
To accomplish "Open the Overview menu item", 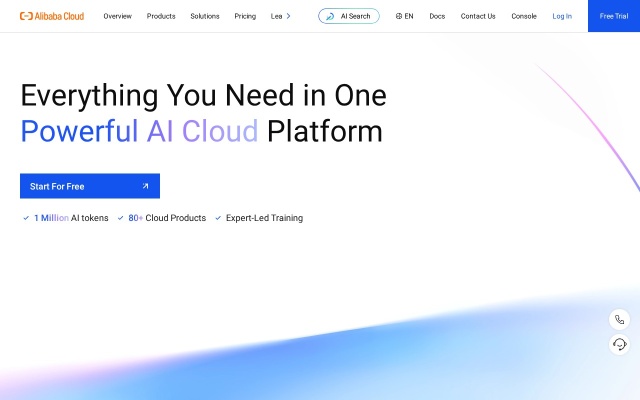I will [x=117, y=16].
